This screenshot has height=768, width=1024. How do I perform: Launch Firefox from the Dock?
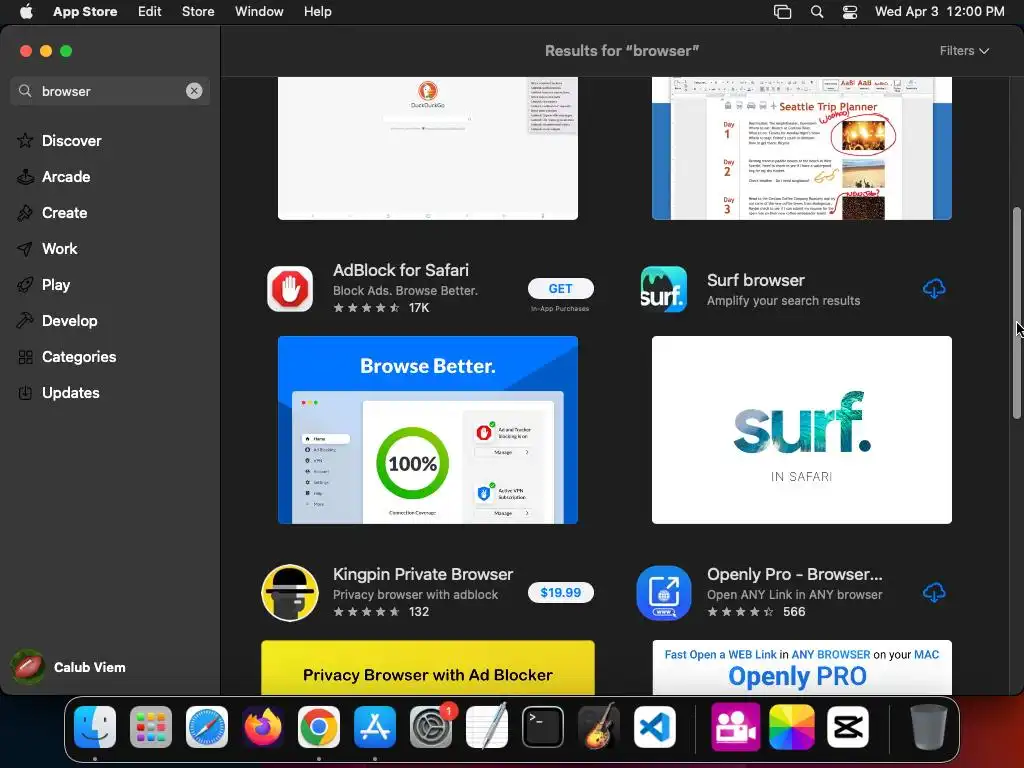pyautogui.click(x=263, y=727)
